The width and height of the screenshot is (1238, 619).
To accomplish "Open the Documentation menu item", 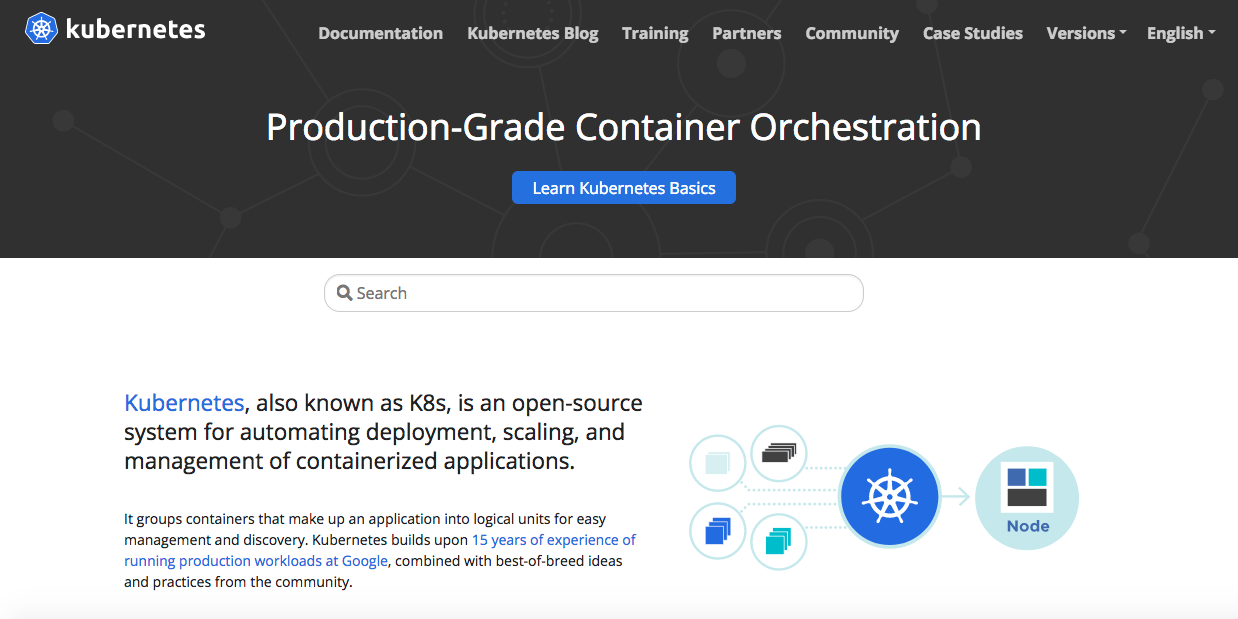I will tap(380, 33).
